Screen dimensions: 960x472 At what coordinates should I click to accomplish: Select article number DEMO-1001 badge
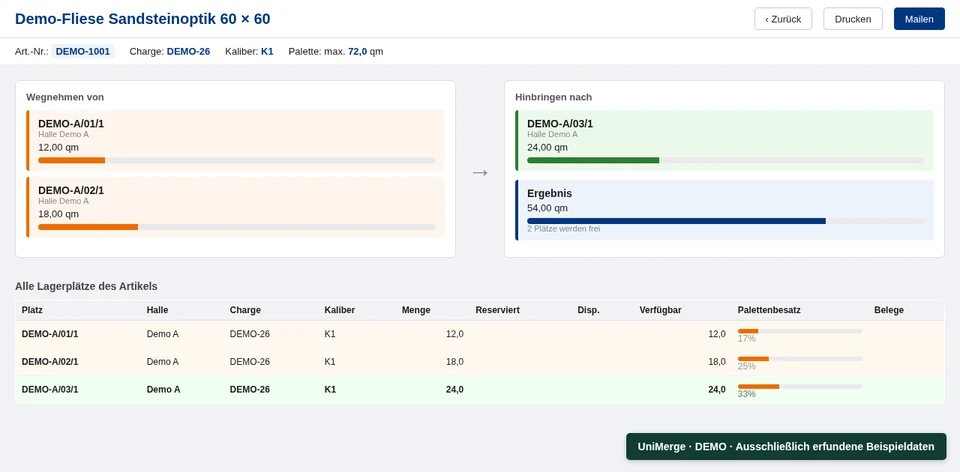coord(83,51)
